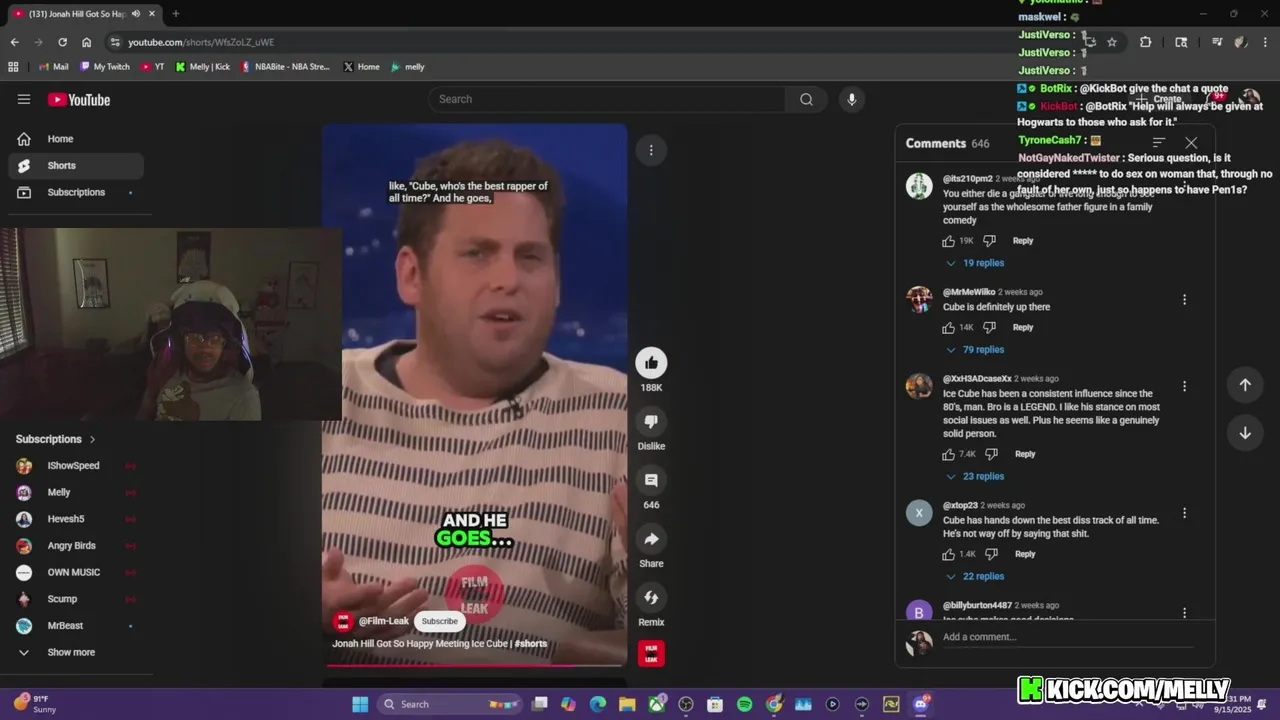The image size is (1280, 720).
Task: Open the Film-Leak sound thumbnail
Action: click(x=651, y=654)
